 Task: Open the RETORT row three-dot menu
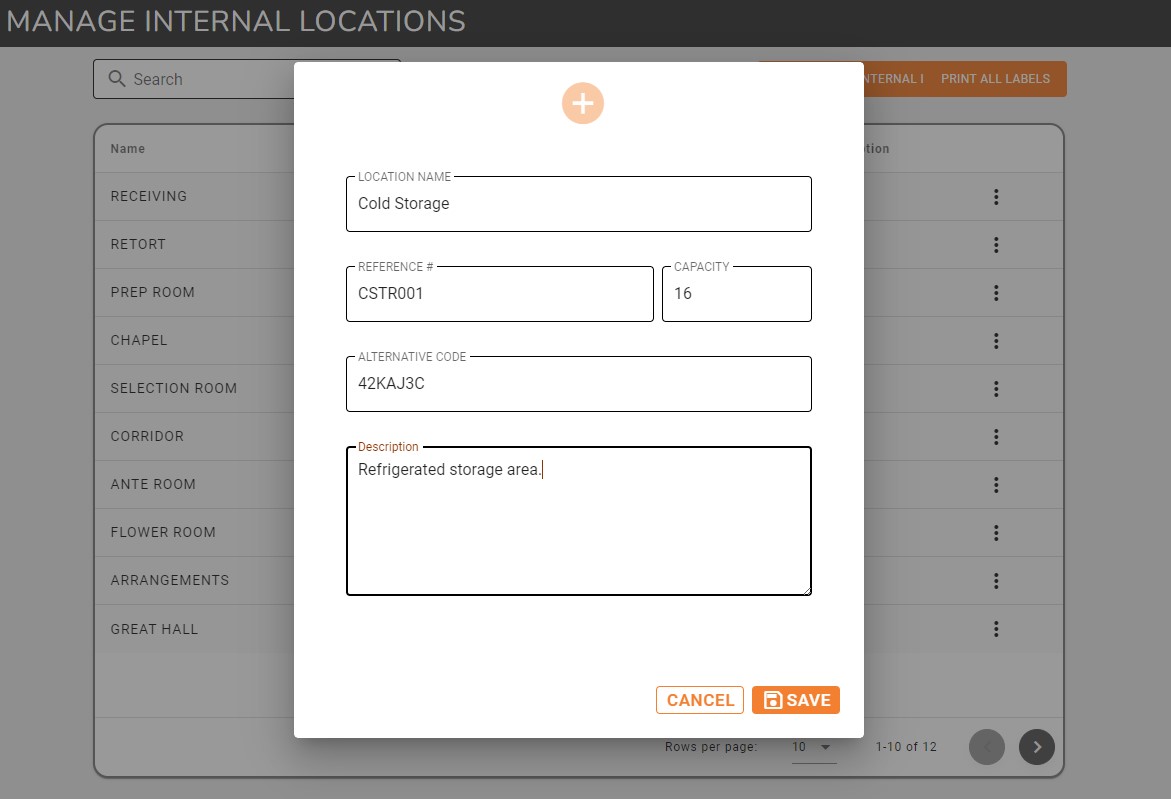point(996,244)
